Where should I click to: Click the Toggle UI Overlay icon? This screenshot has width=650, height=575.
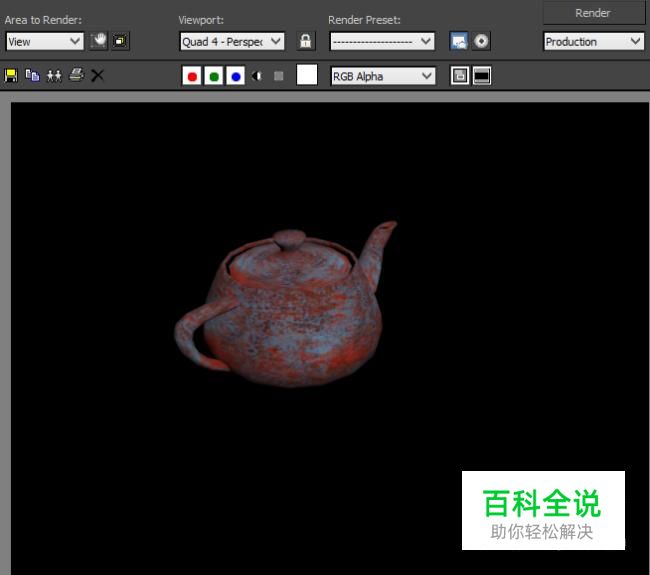[460, 76]
